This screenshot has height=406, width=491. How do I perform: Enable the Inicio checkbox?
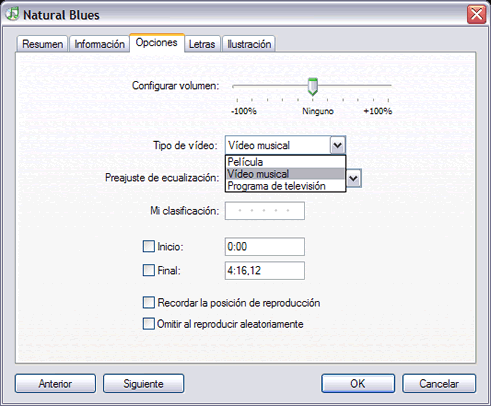point(149,246)
